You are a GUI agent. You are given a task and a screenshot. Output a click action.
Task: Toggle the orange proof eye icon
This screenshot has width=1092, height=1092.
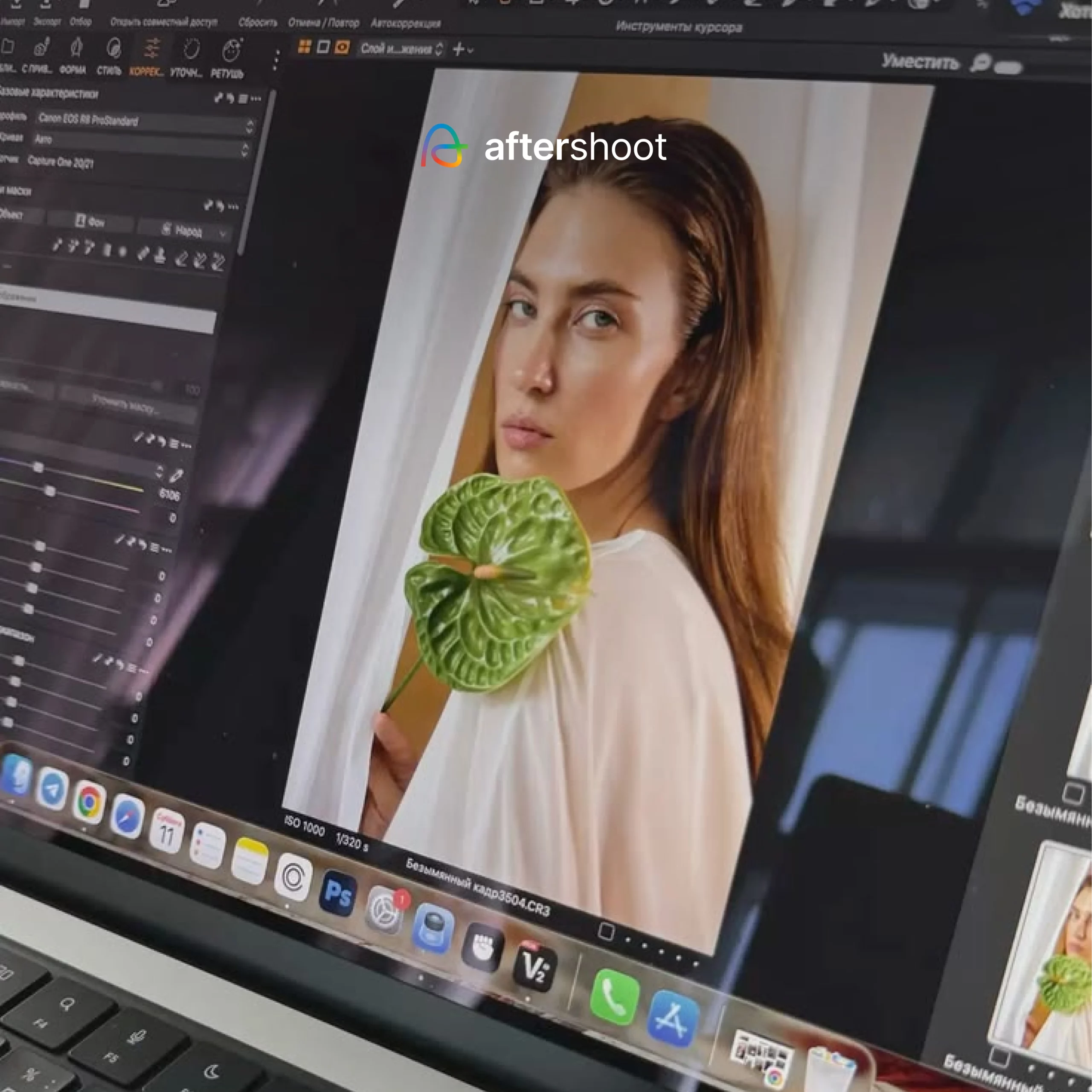(x=342, y=47)
